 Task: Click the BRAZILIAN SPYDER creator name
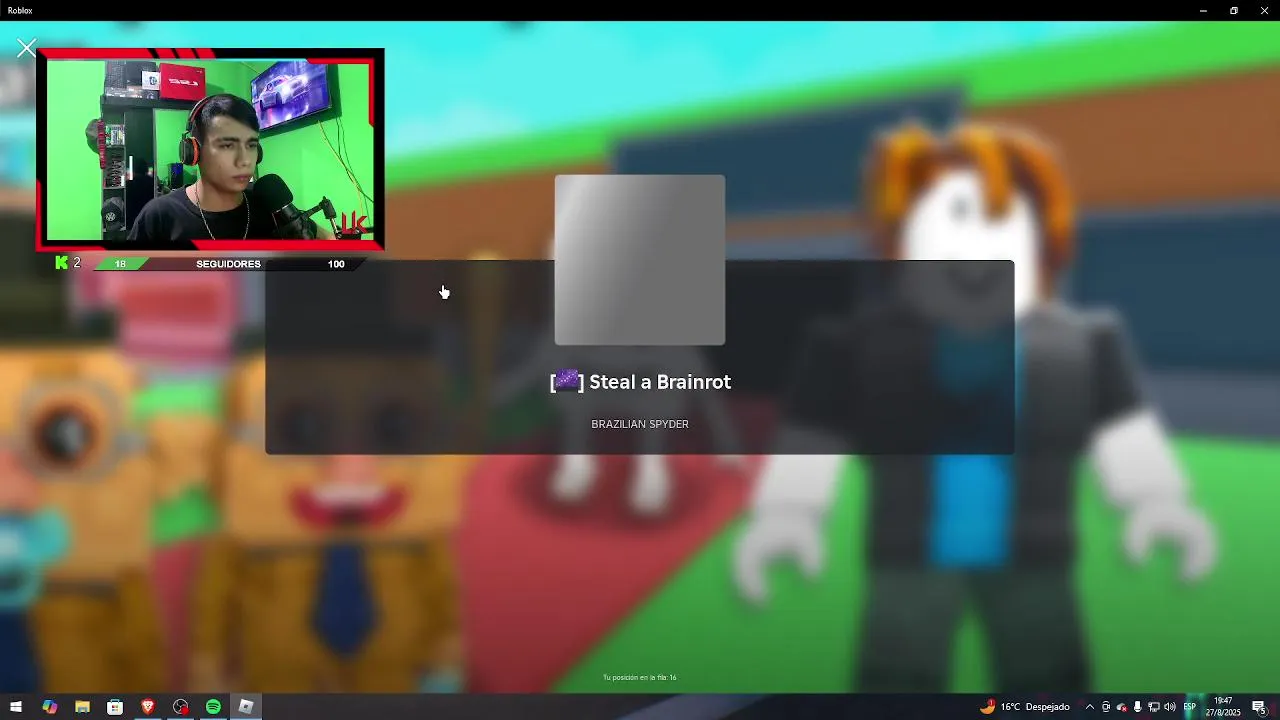[x=640, y=424]
